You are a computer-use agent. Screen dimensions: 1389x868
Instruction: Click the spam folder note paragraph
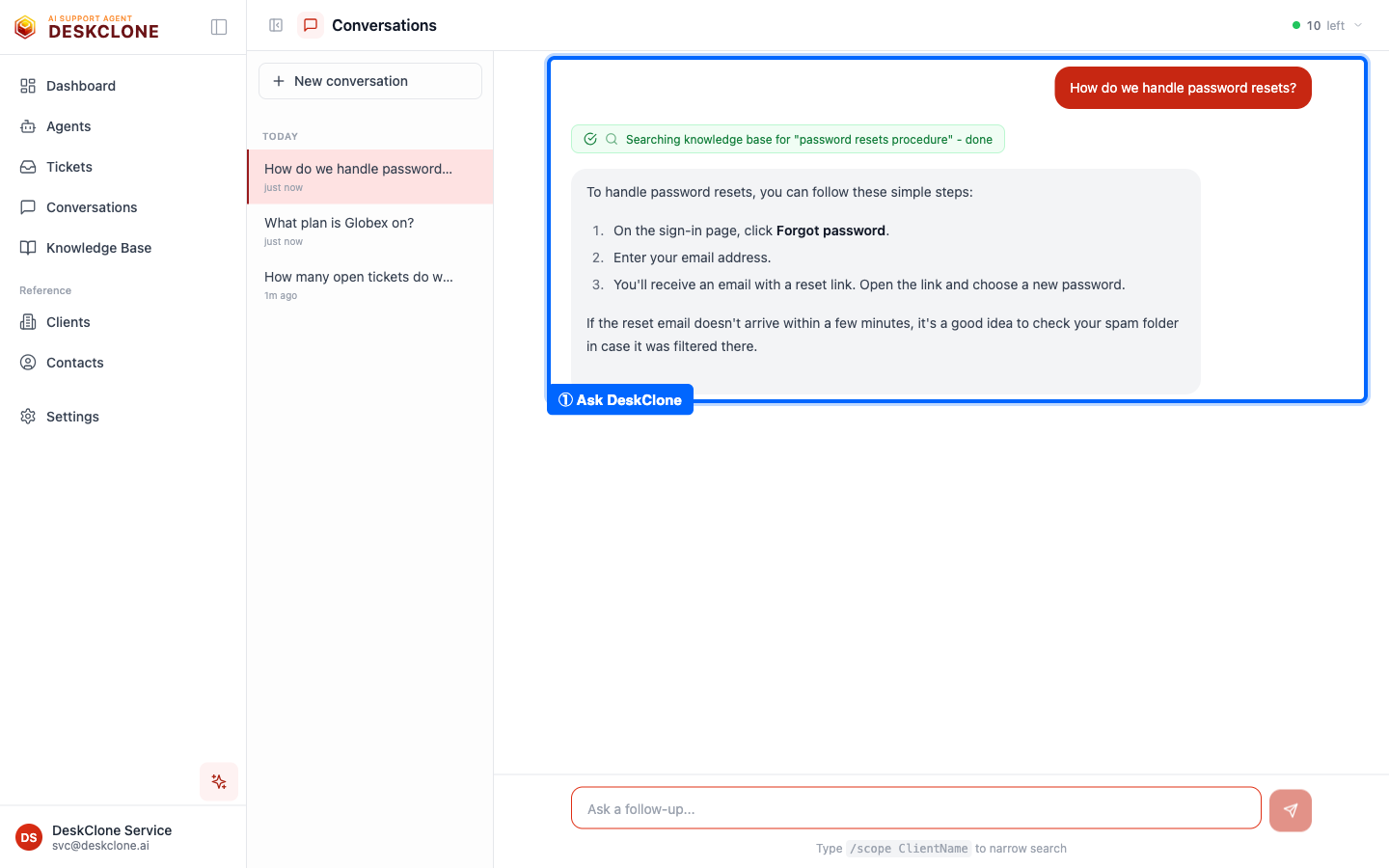coord(883,335)
